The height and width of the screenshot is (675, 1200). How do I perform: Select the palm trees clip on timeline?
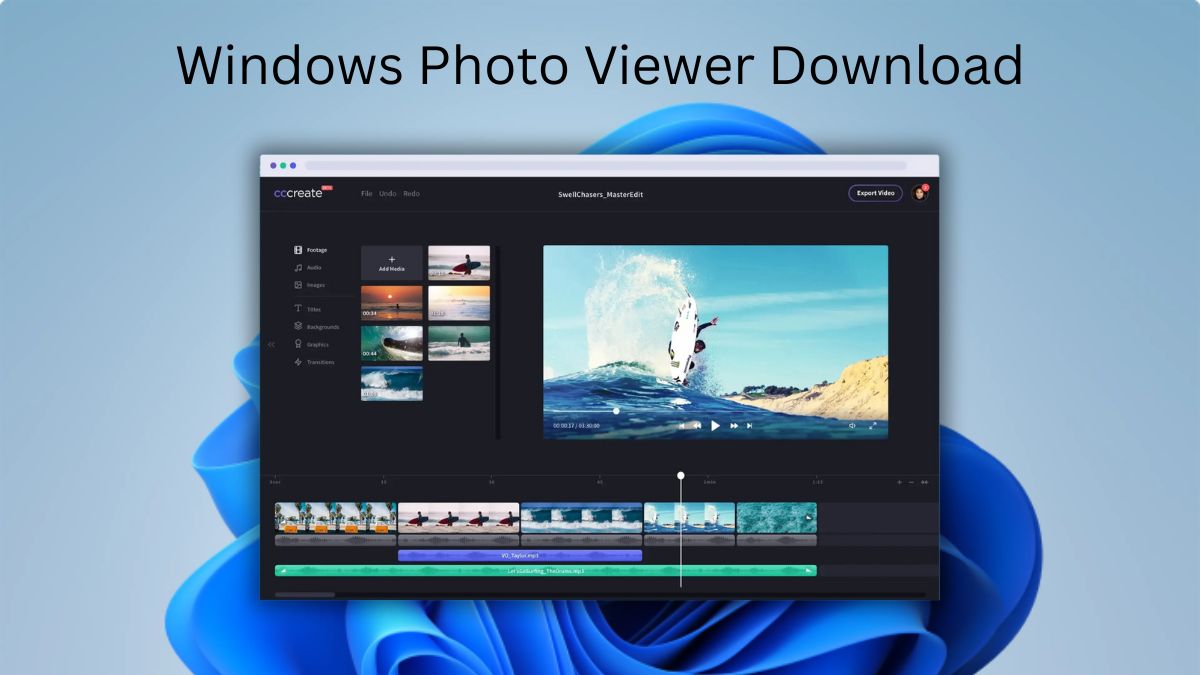tap(336, 517)
